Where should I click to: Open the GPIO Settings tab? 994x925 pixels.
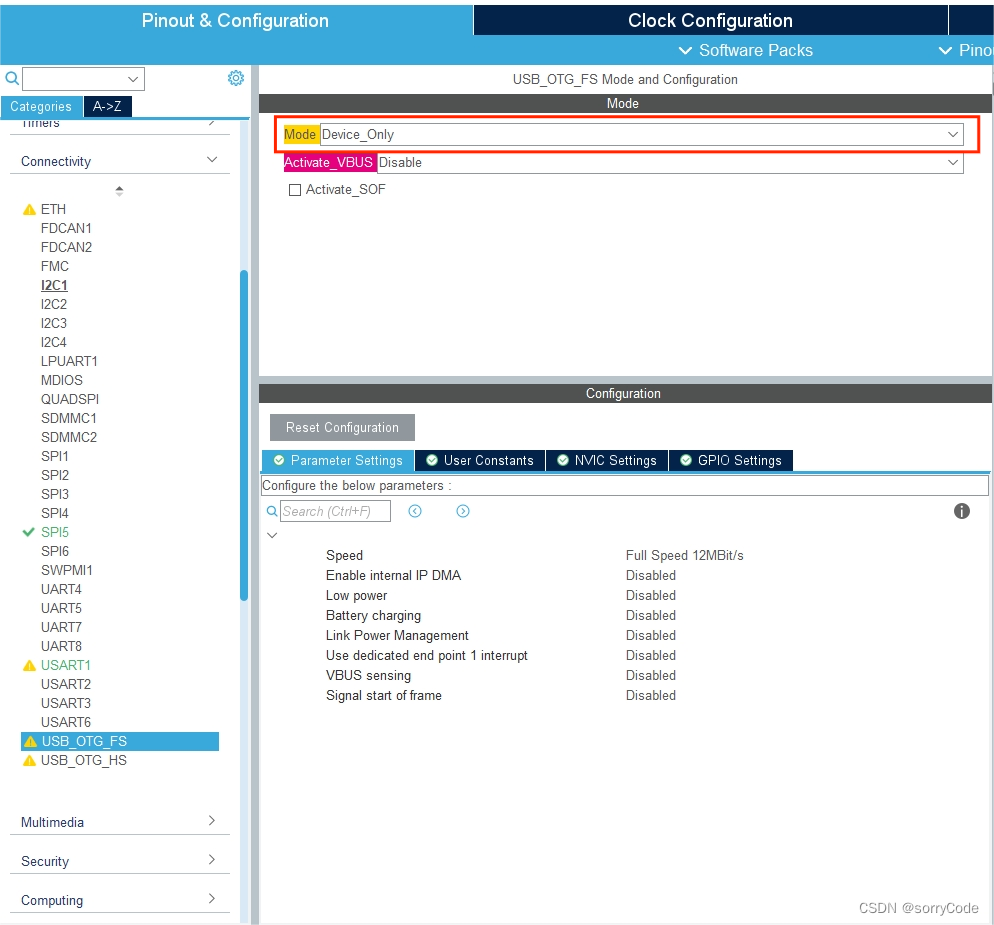coord(731,460)
